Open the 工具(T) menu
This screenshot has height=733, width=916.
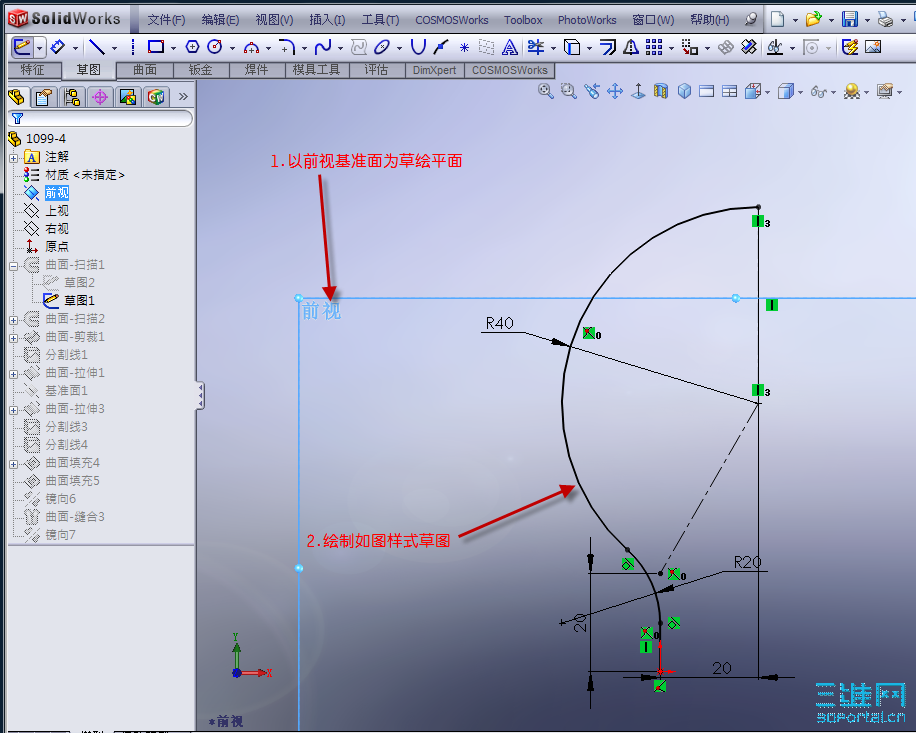pos(380,20)
